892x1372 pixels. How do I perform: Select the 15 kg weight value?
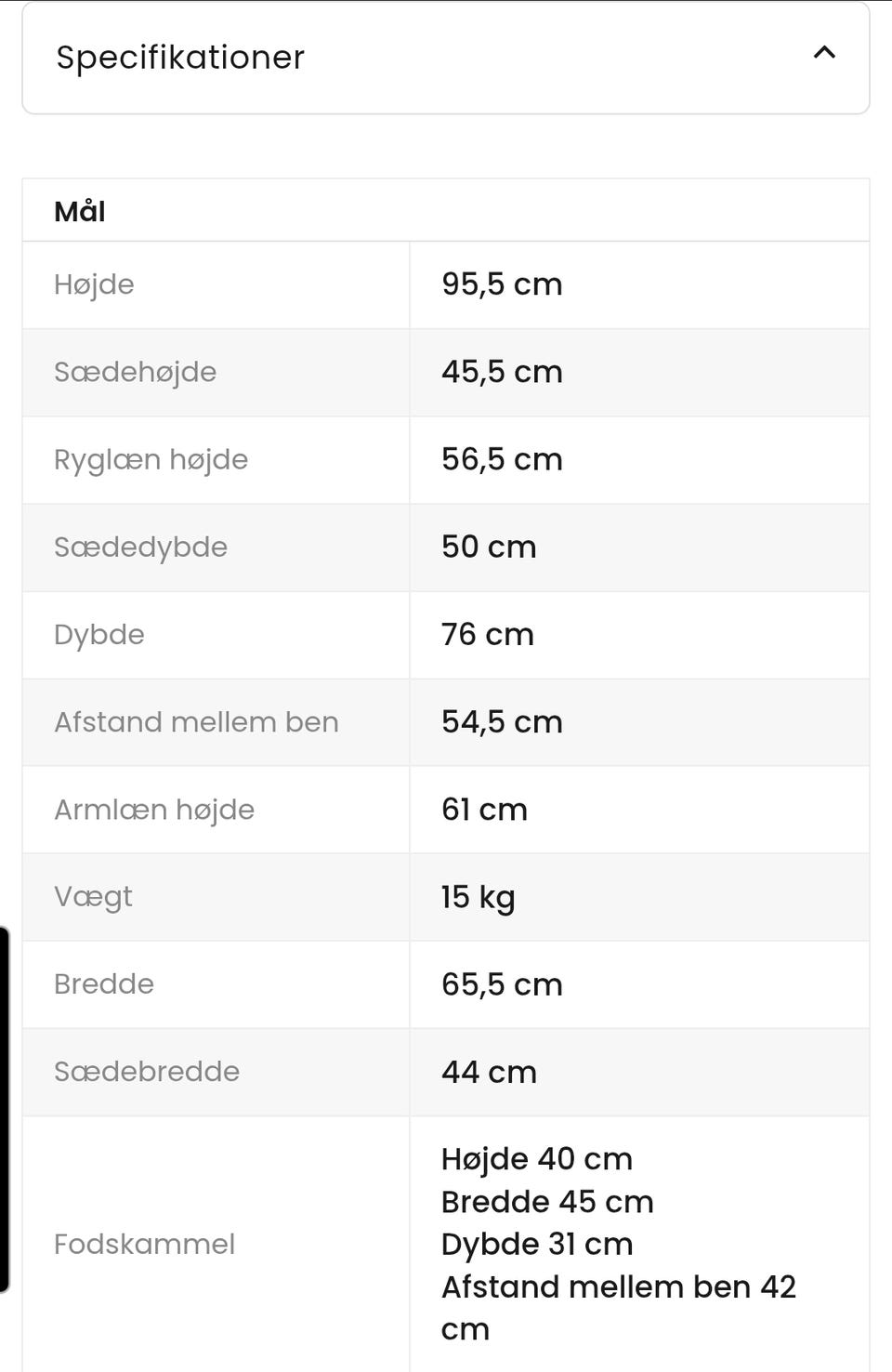(478, 897)
